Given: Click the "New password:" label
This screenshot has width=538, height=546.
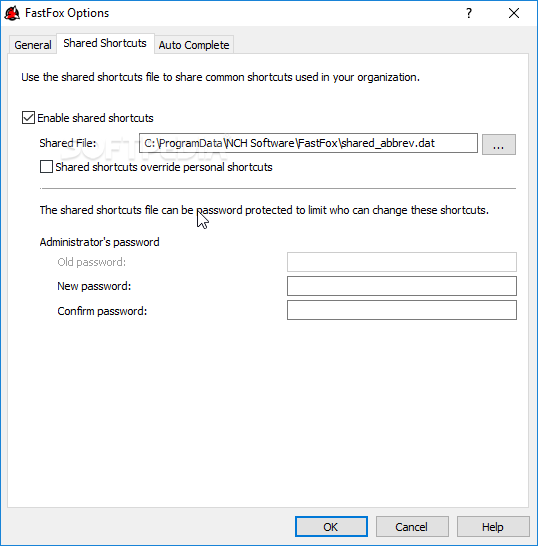Looking at the screenshot, I should (x=94, y=286).
